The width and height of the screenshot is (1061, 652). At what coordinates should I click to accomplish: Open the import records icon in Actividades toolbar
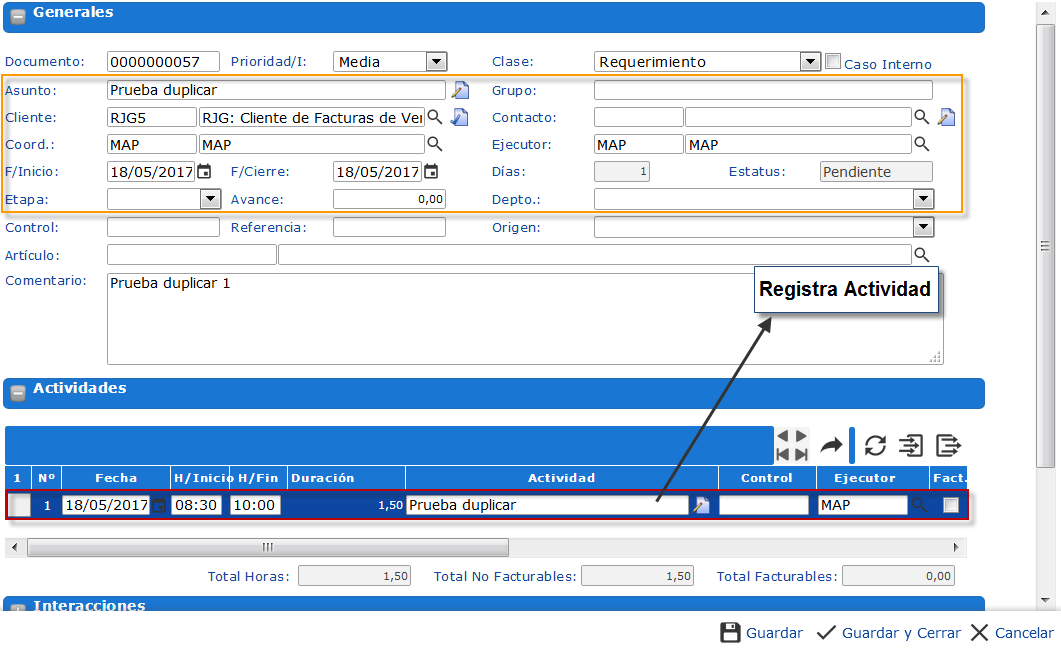coord(911,445)
